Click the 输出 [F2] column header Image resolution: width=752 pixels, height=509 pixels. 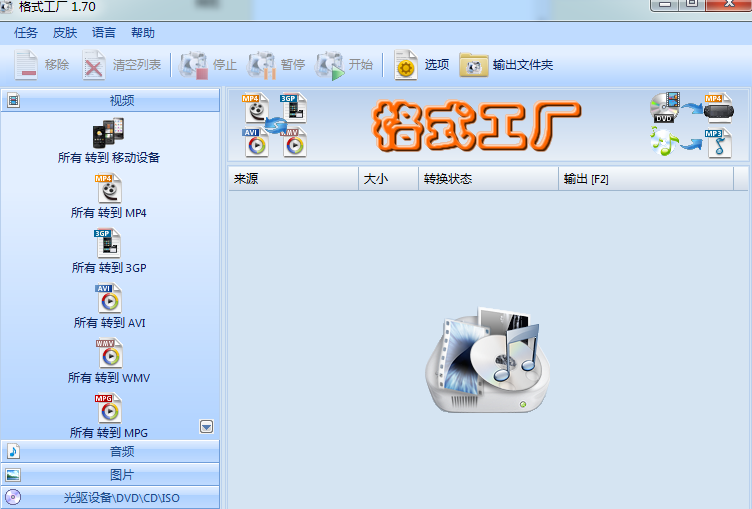(x=646, y=179)
